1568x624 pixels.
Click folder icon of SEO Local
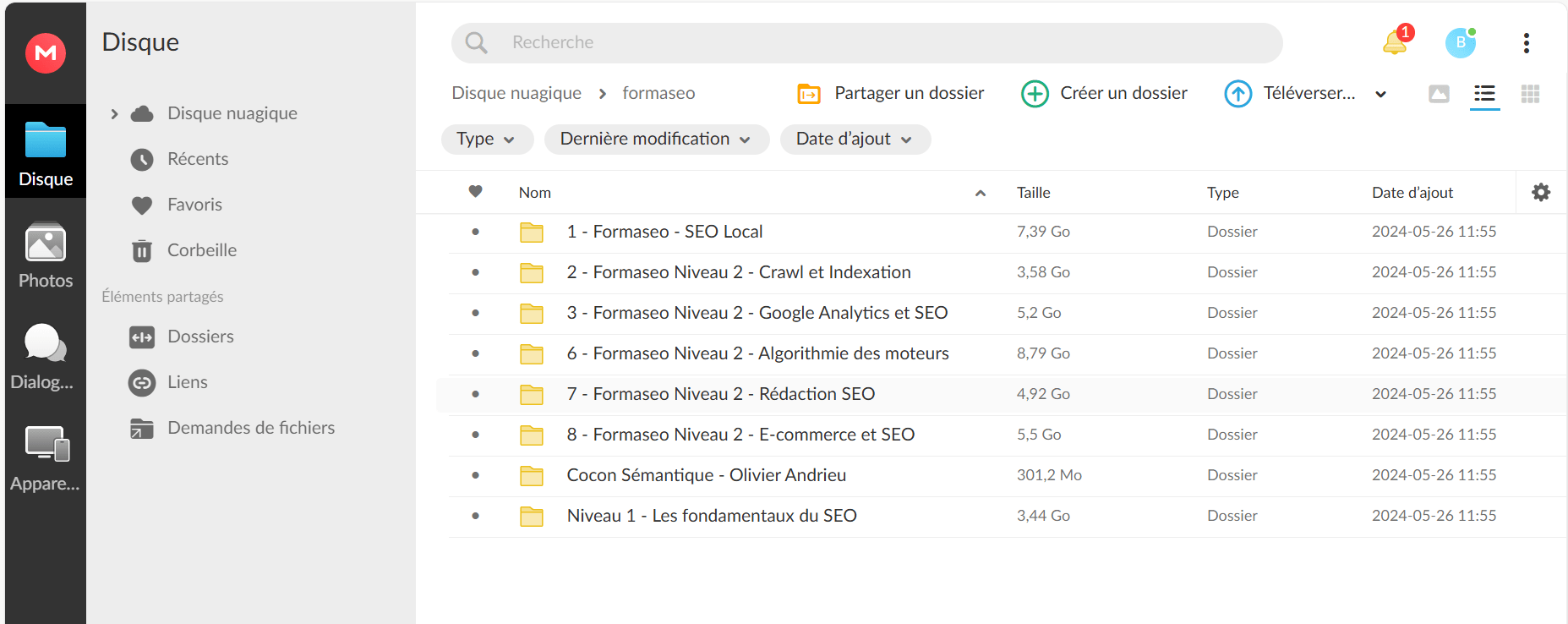(532, 232)
